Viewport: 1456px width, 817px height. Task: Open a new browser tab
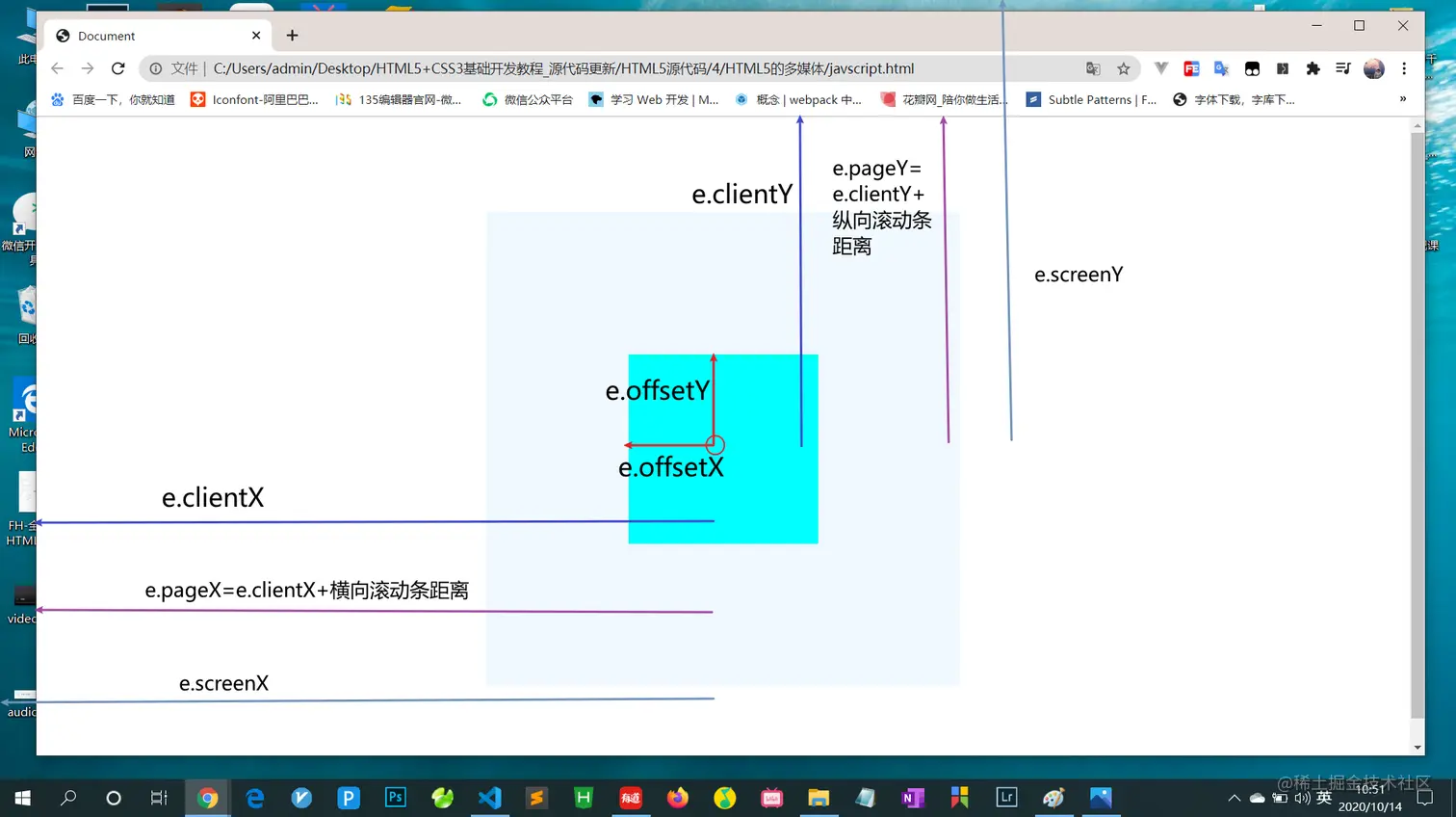point(292,36)
